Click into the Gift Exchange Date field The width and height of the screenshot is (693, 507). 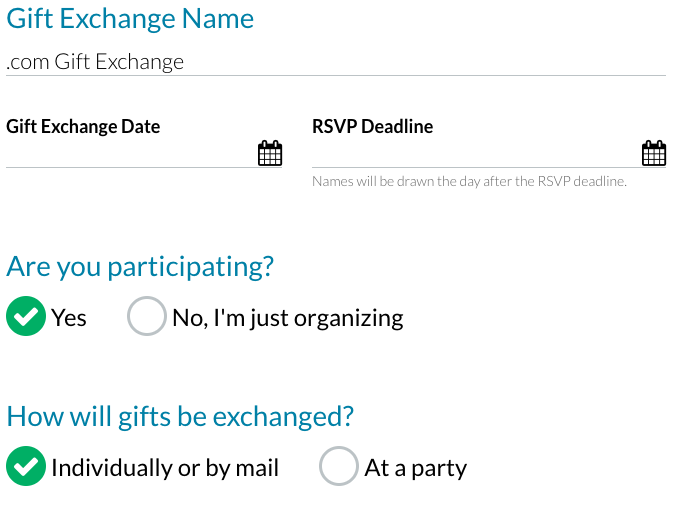coord(130,154)
